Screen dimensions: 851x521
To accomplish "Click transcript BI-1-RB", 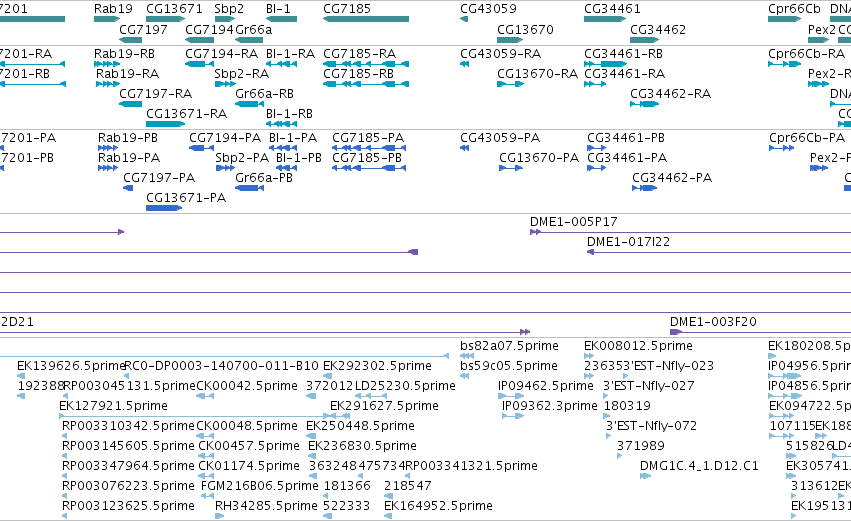I will [289, 114].
